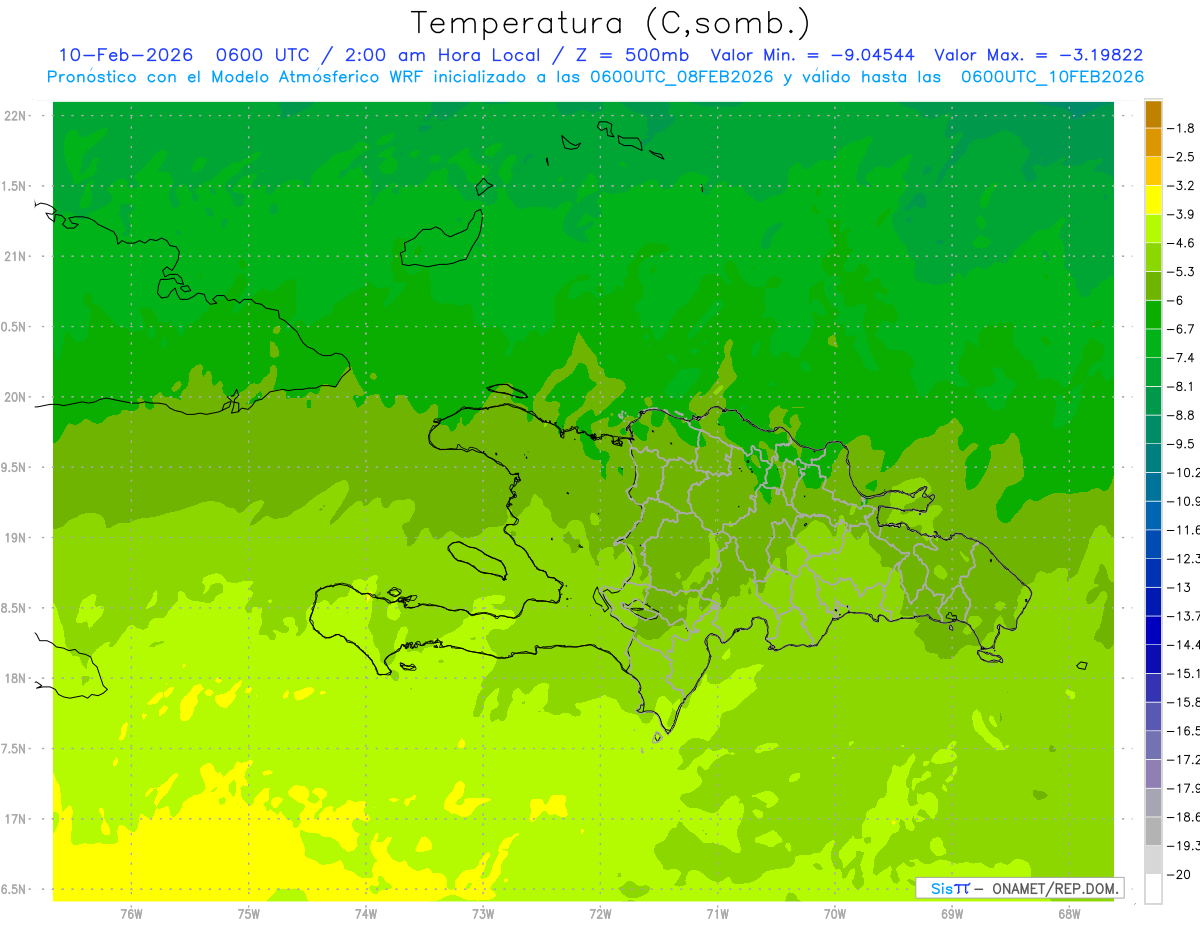
Task: Click the '71W' longitude axis label
Action: (717, 914)
